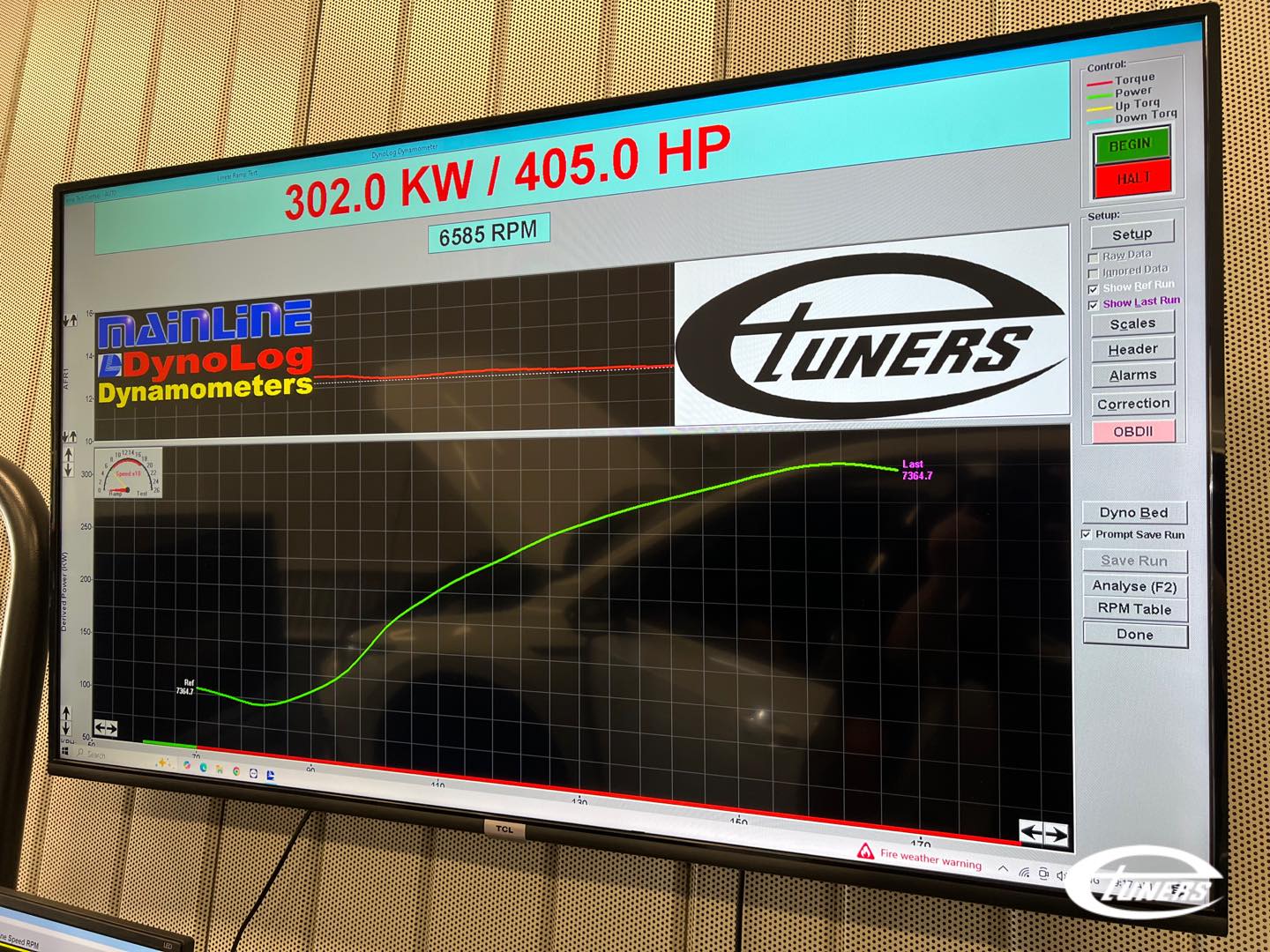Screen dimensions: 1270x952
Task: Click the AFR graph vertical scale arrows icon
Action: coord(69,321)
